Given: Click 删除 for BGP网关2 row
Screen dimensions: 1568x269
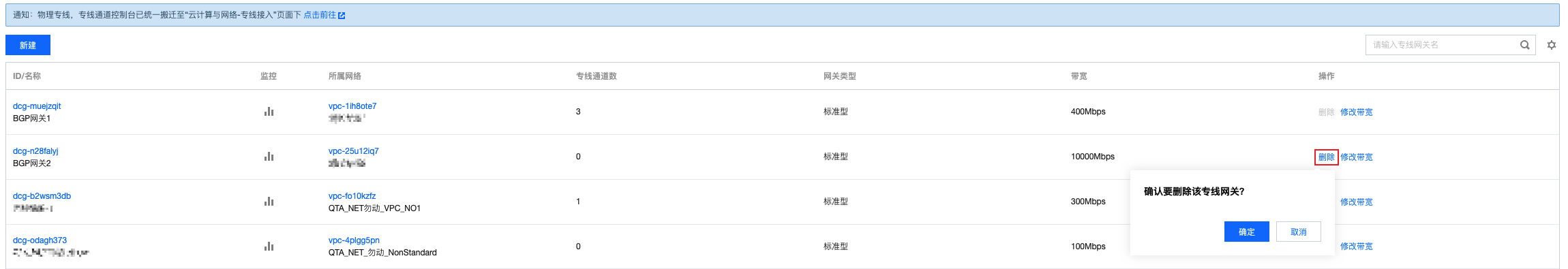Looking at the screenshot, I should [x=1326, y=157].
